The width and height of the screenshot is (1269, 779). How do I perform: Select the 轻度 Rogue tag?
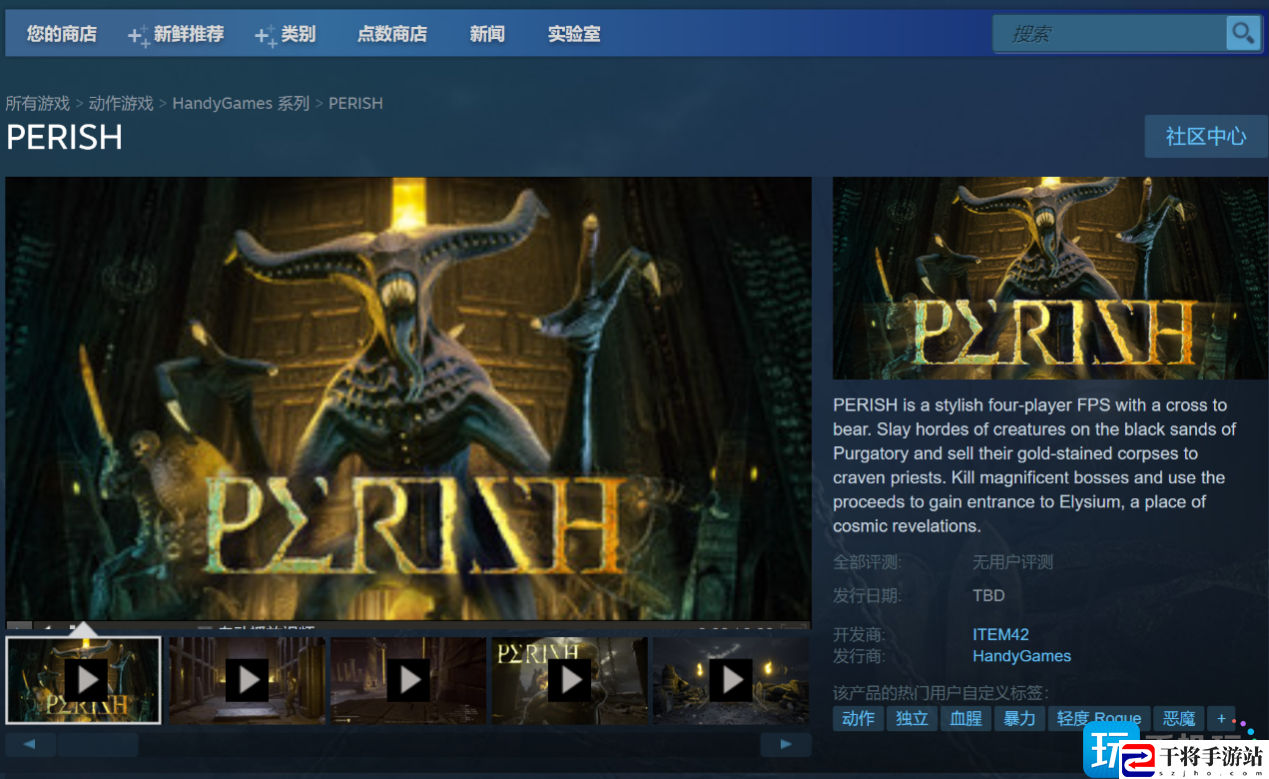pos(1099,718)
